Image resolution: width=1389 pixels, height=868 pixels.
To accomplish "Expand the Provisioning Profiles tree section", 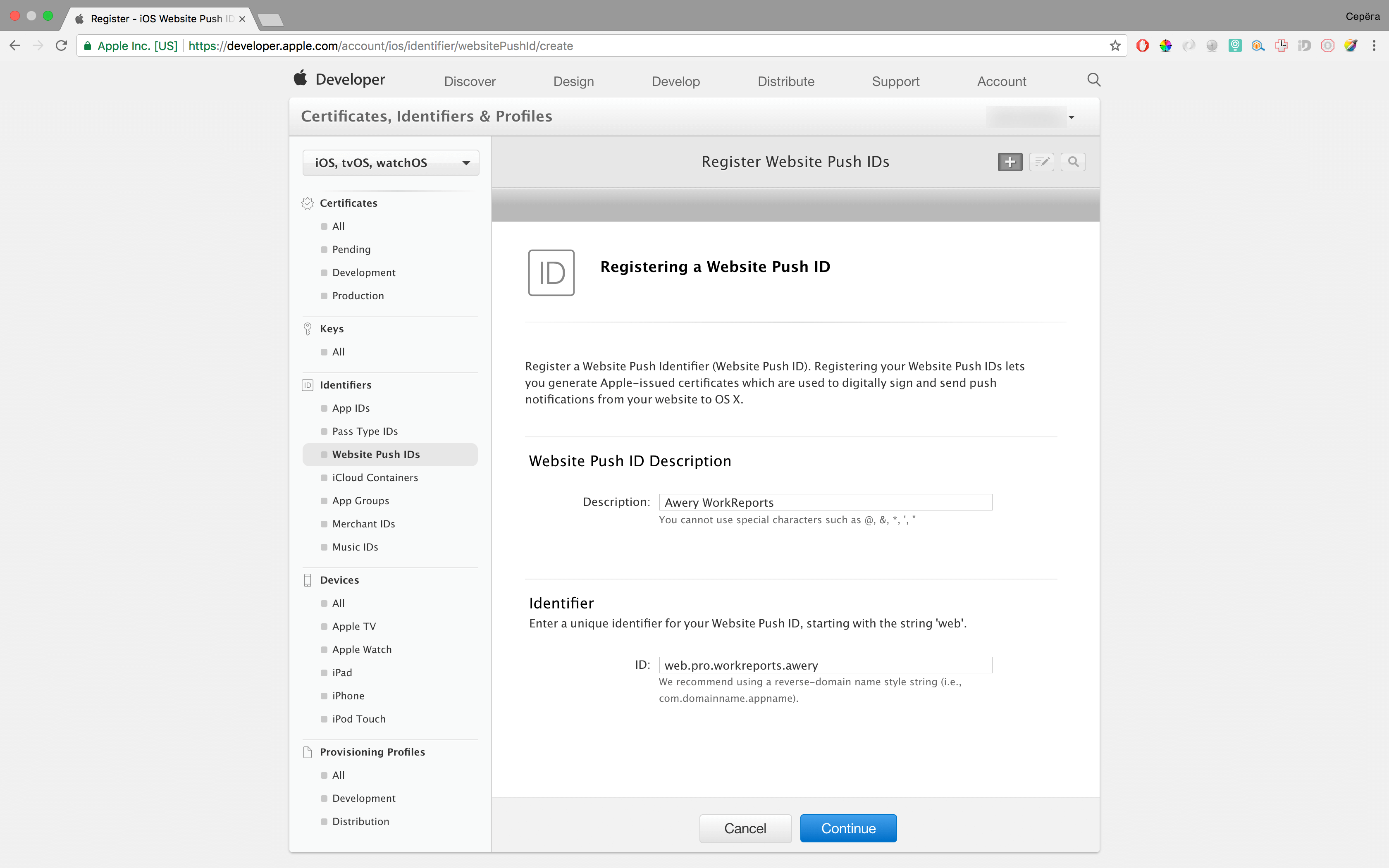I will pyautogui.click(x=372, y=751).
